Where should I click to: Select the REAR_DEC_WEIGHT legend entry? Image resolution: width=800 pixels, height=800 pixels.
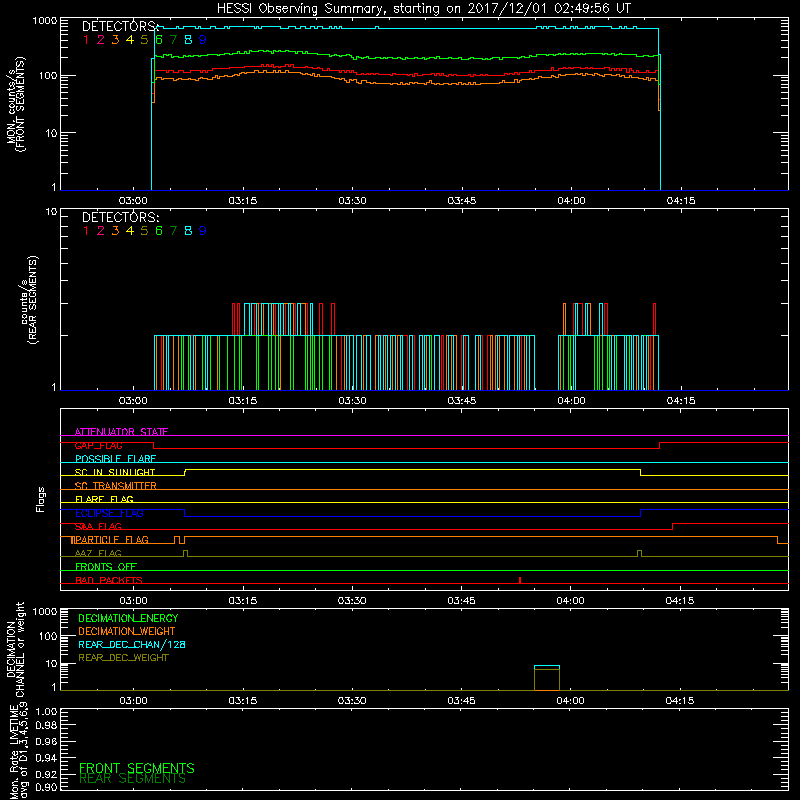coord(123,657)
